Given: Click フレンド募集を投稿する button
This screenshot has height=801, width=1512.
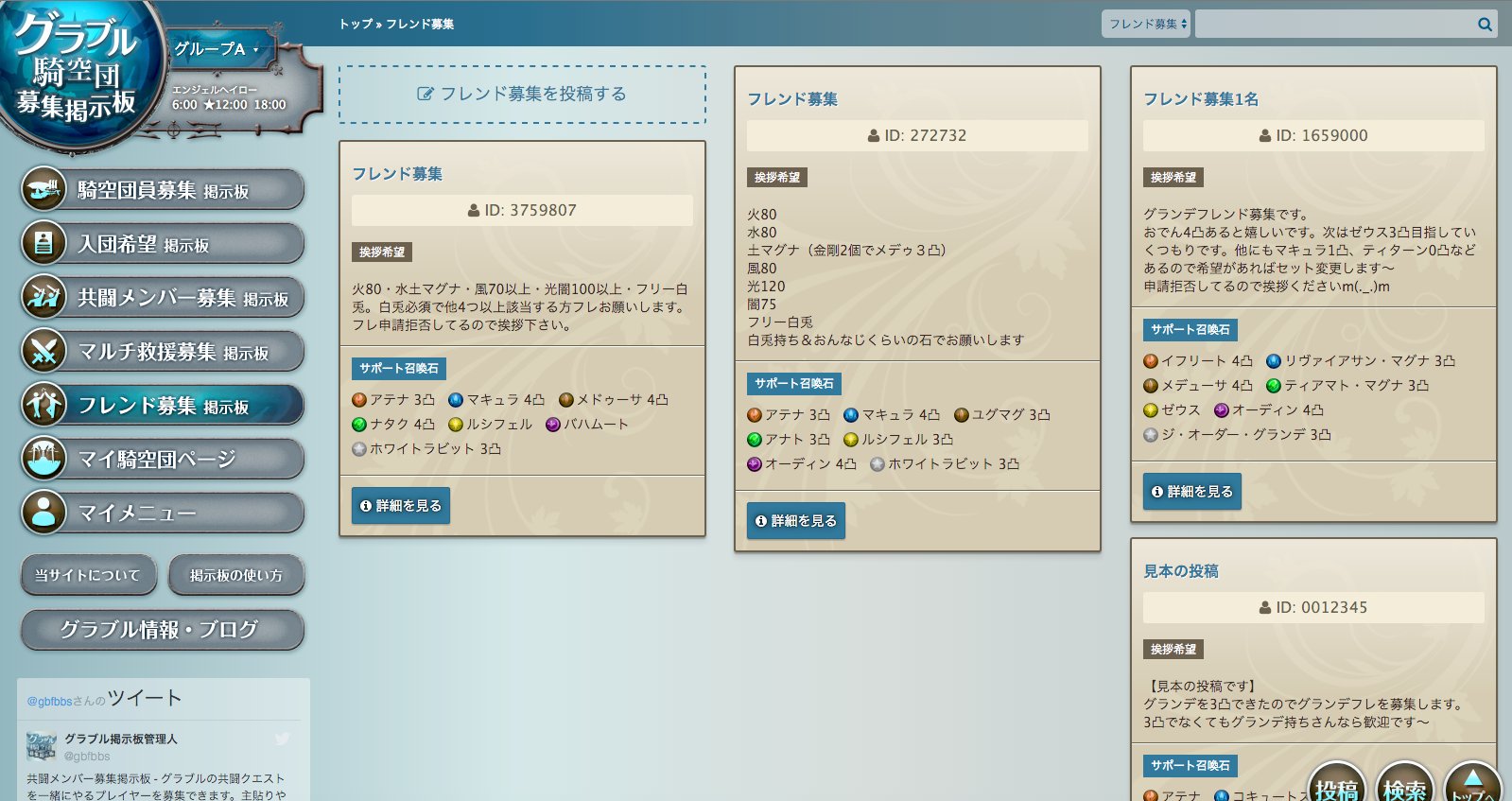Looking at the screenshot, I should pos(522,95).
